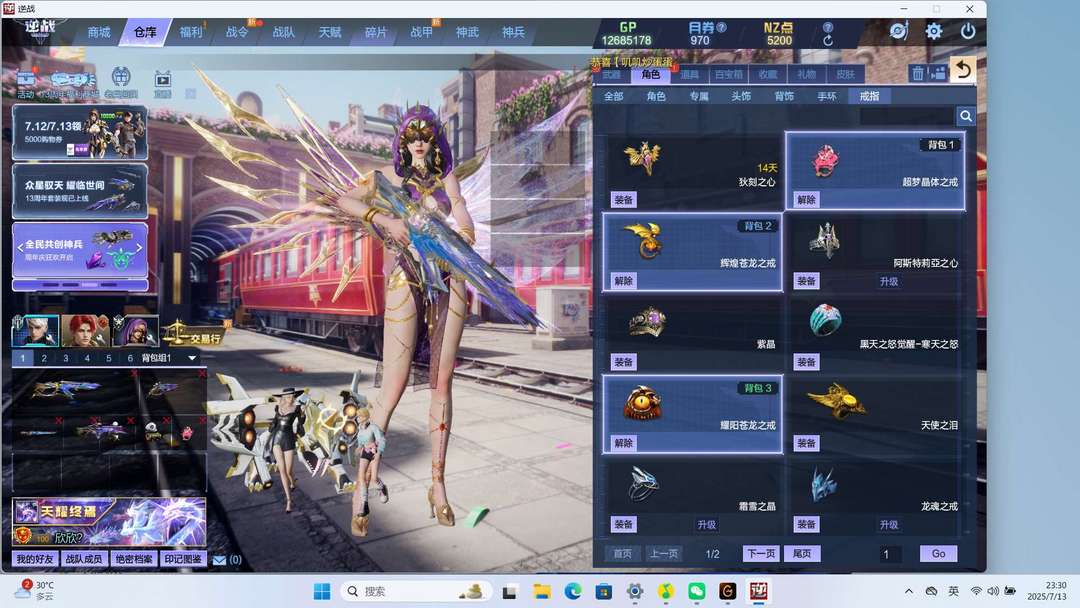
Task: Open the 战令 battle pass tab
Action: [x=237, y=32]
